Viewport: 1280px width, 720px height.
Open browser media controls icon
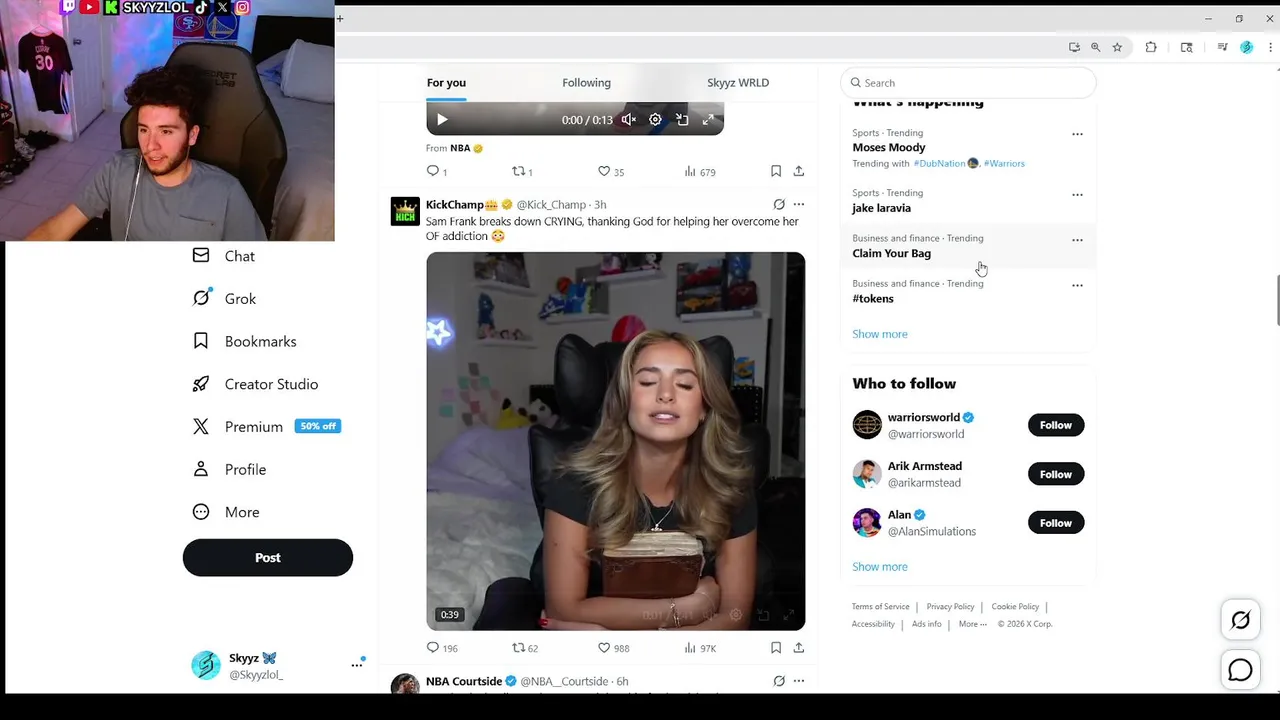coord(1222,47)
